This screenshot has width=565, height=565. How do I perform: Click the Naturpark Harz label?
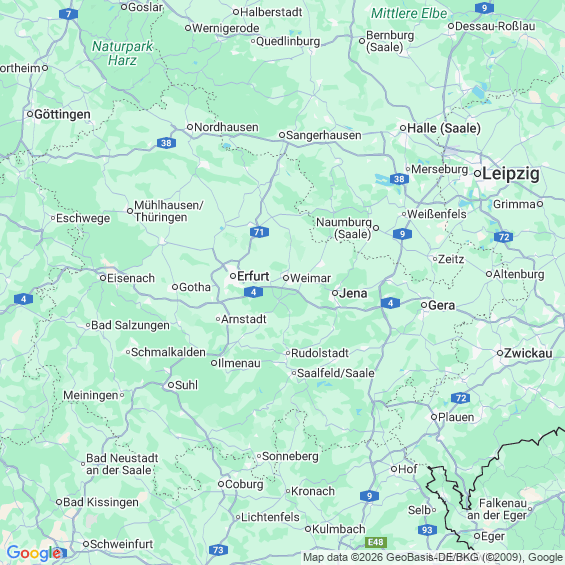tap(122, 53)
